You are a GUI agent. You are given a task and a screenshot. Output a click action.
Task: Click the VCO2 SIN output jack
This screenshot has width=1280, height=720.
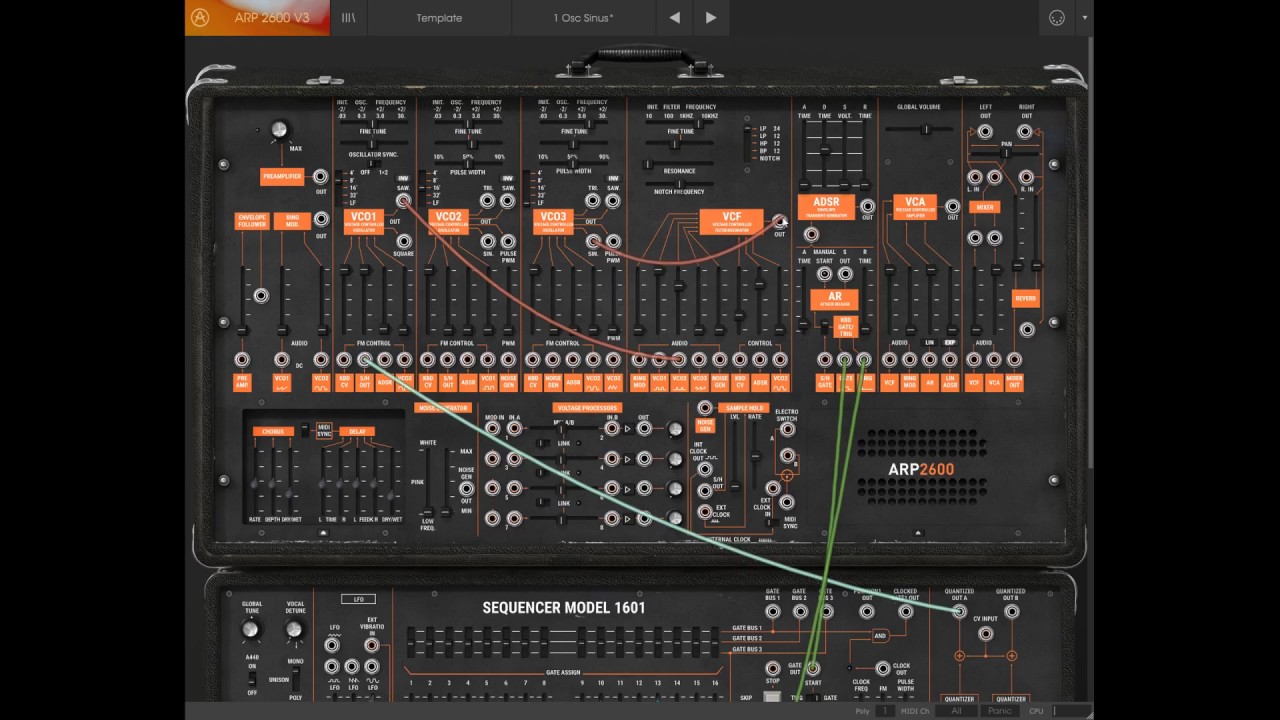488,241
